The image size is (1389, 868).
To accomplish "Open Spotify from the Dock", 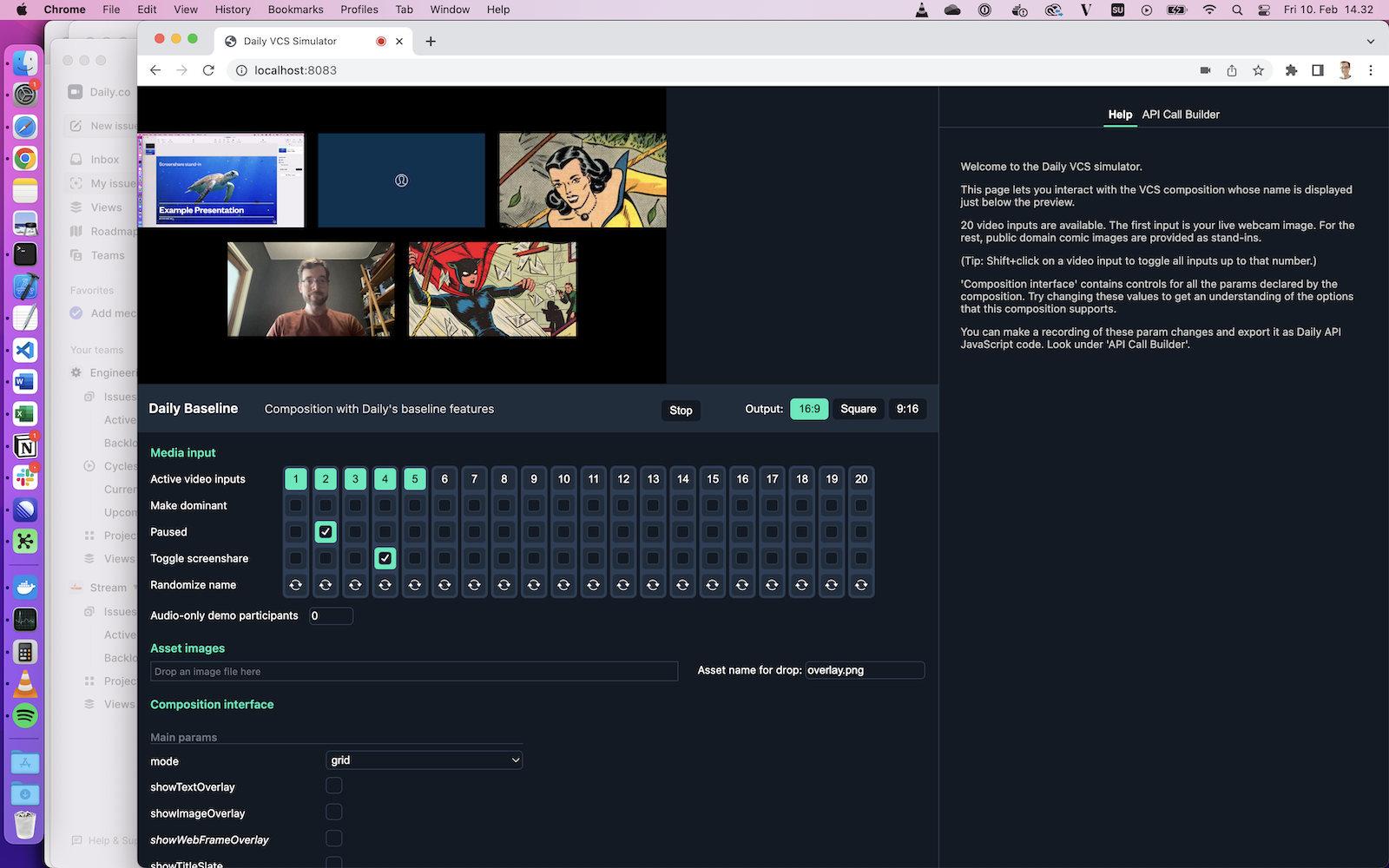I will (25, 716).
